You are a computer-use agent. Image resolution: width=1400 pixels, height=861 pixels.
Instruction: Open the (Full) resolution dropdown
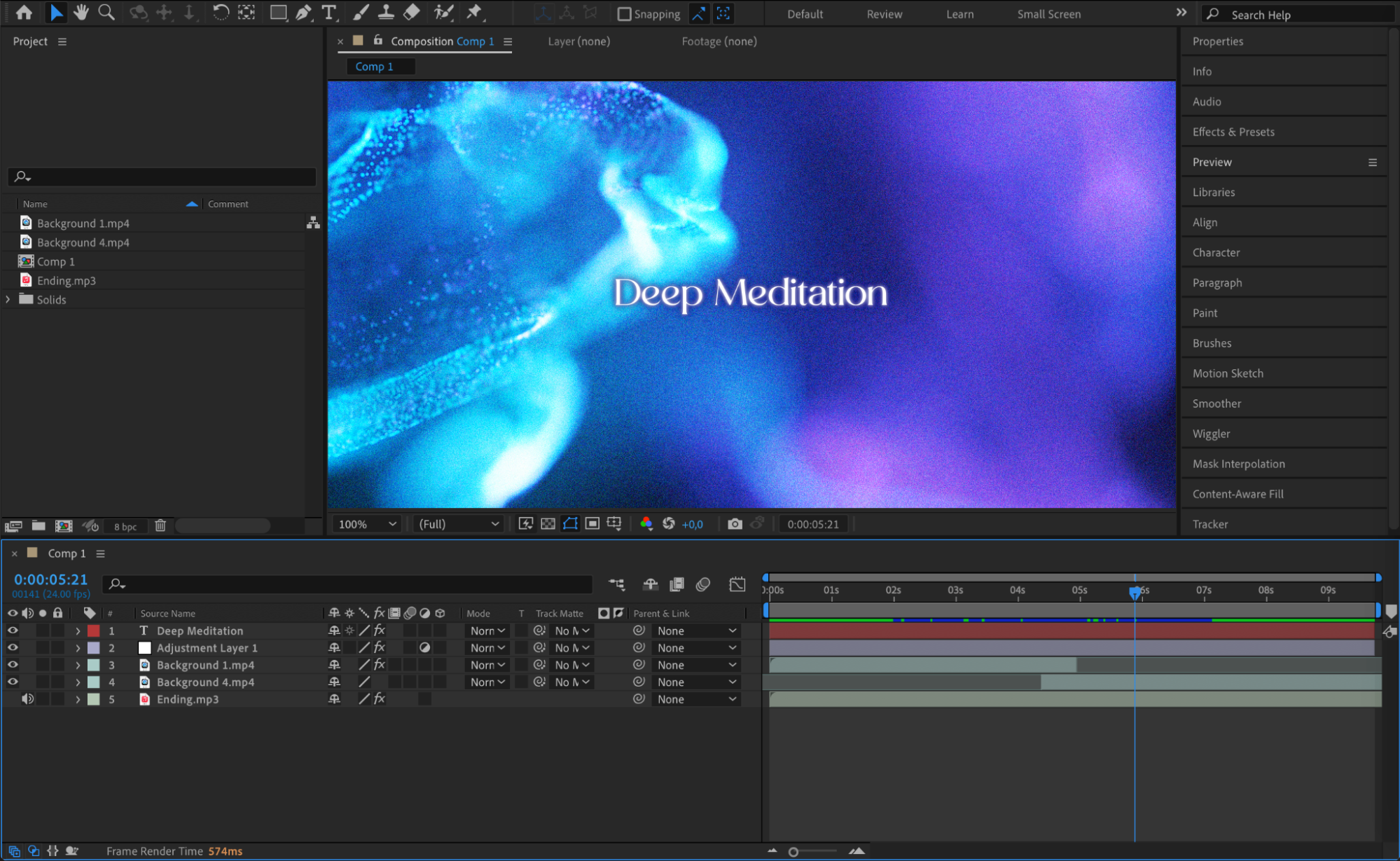click(x=459, y=524)
